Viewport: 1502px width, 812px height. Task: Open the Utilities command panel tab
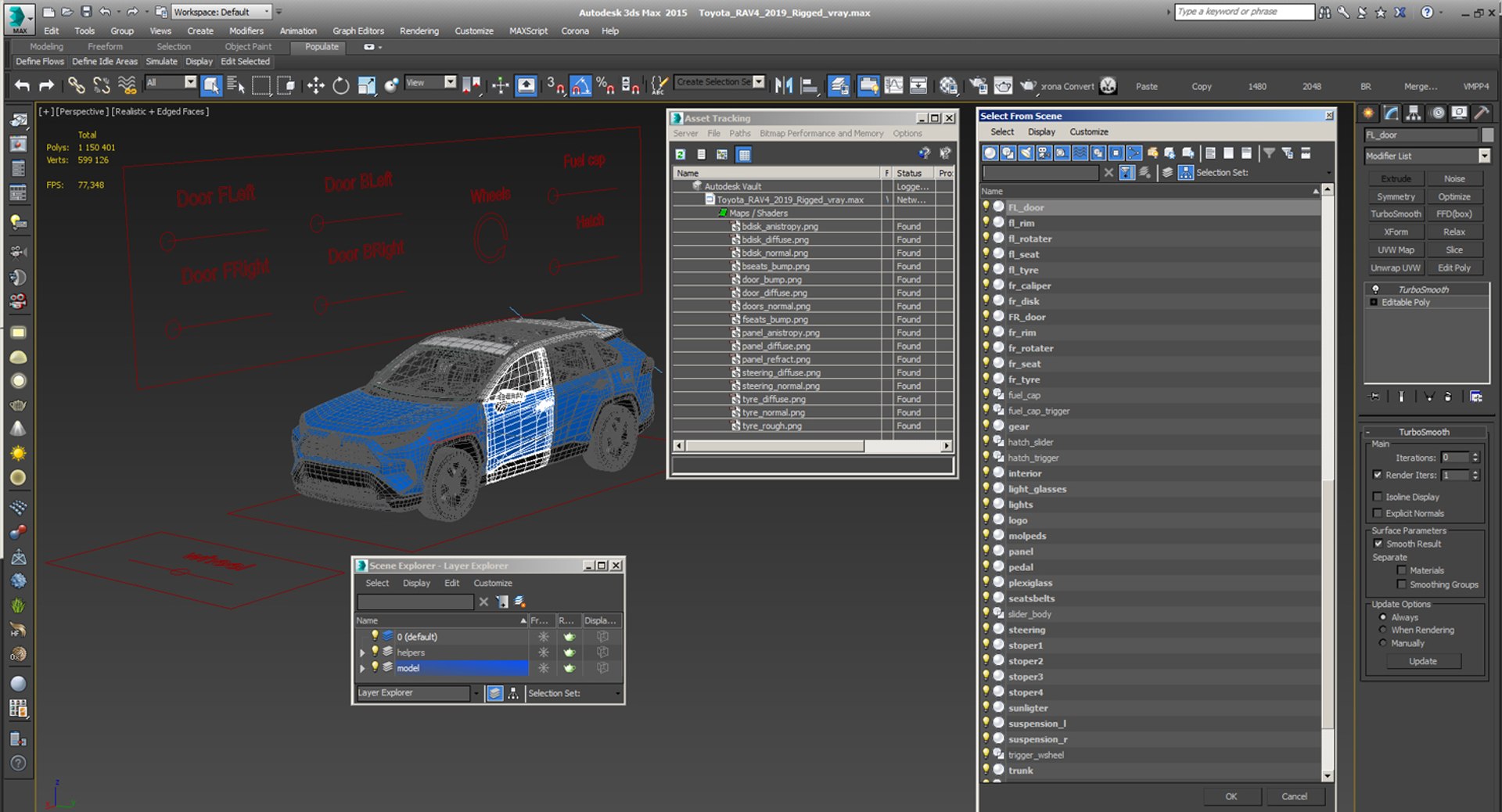[x=1482, y=113]
